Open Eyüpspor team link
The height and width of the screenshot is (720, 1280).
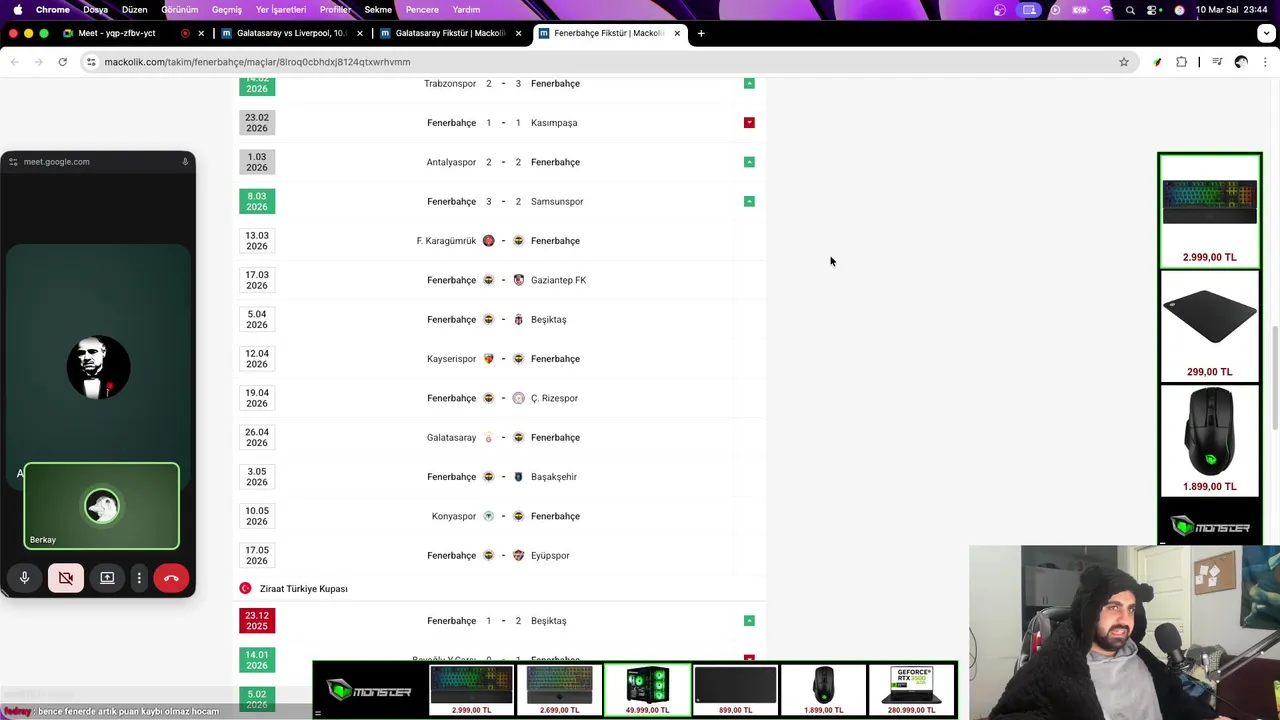pos(550,556)
